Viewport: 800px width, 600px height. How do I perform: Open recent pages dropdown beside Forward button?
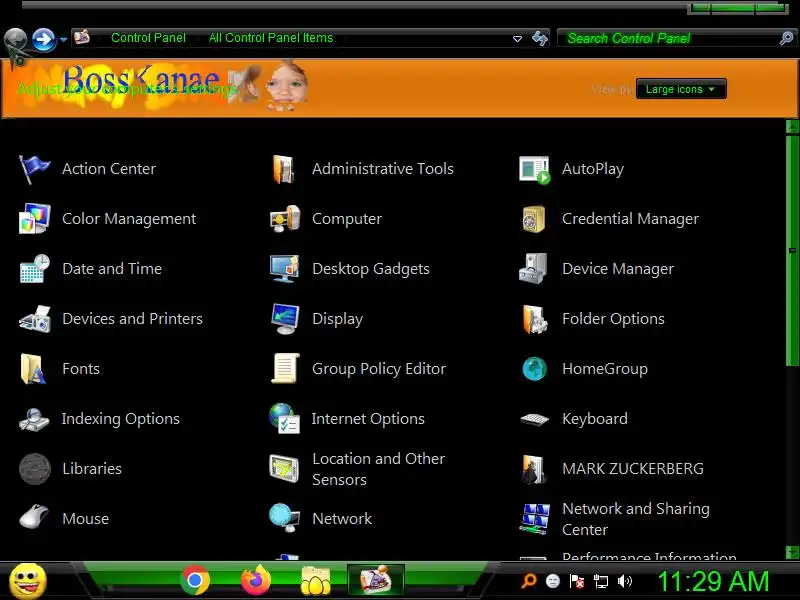click(63, 39)
